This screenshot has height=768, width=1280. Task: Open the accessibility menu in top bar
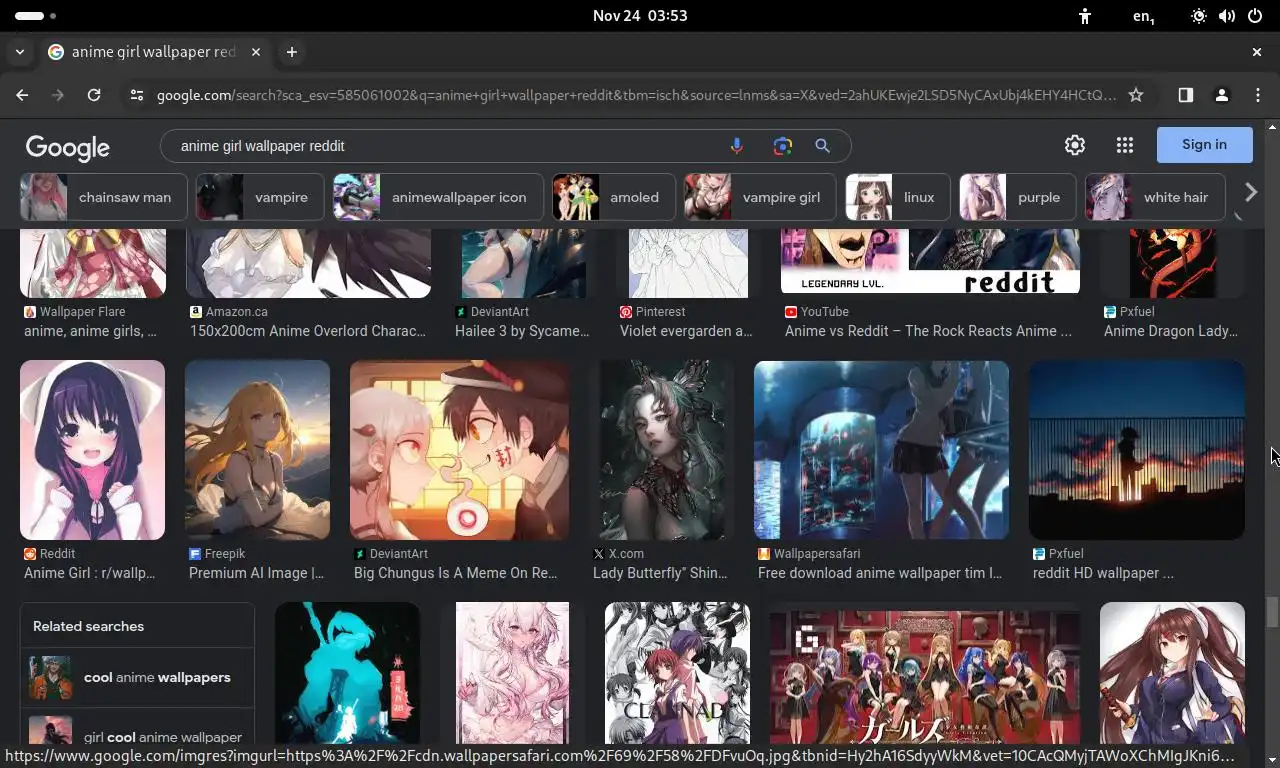pos(1085,16)
